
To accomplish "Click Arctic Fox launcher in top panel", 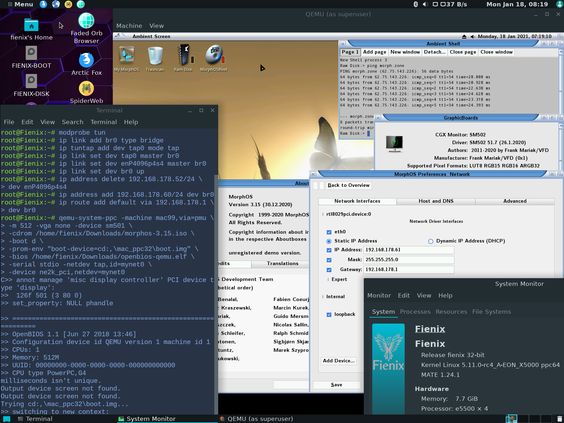I will 43,4.
